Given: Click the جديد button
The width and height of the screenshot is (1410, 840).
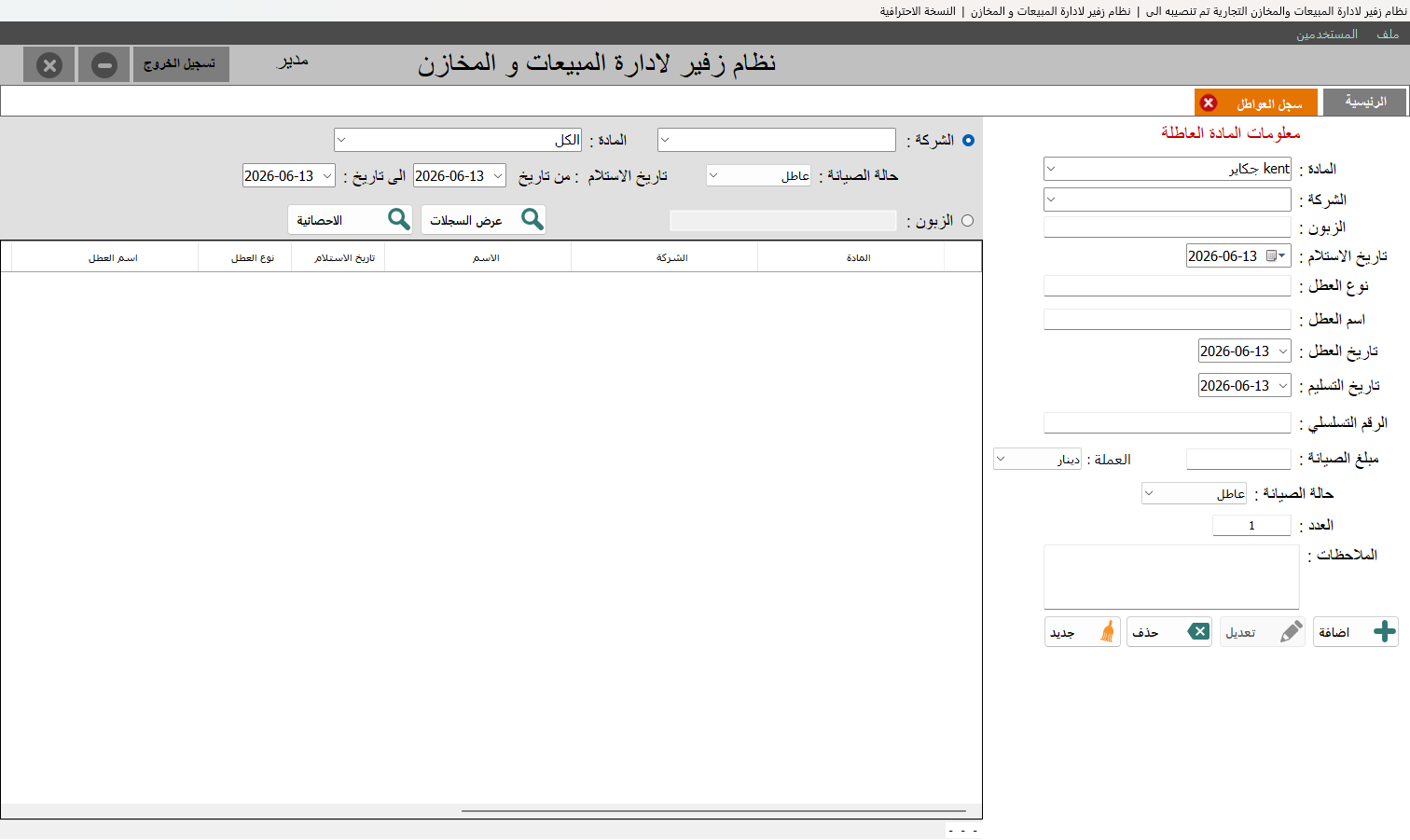Looking at the screenshot, I should [1082, 631].
